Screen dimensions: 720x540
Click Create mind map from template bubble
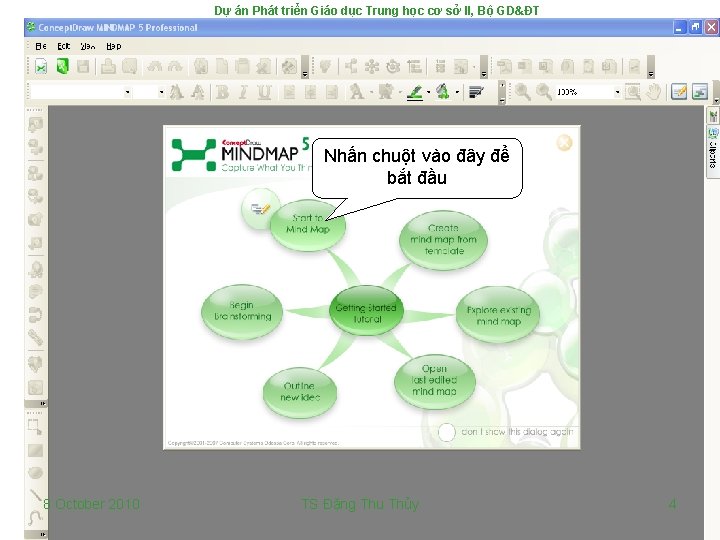pyautogui.click(x=443, y=240)
